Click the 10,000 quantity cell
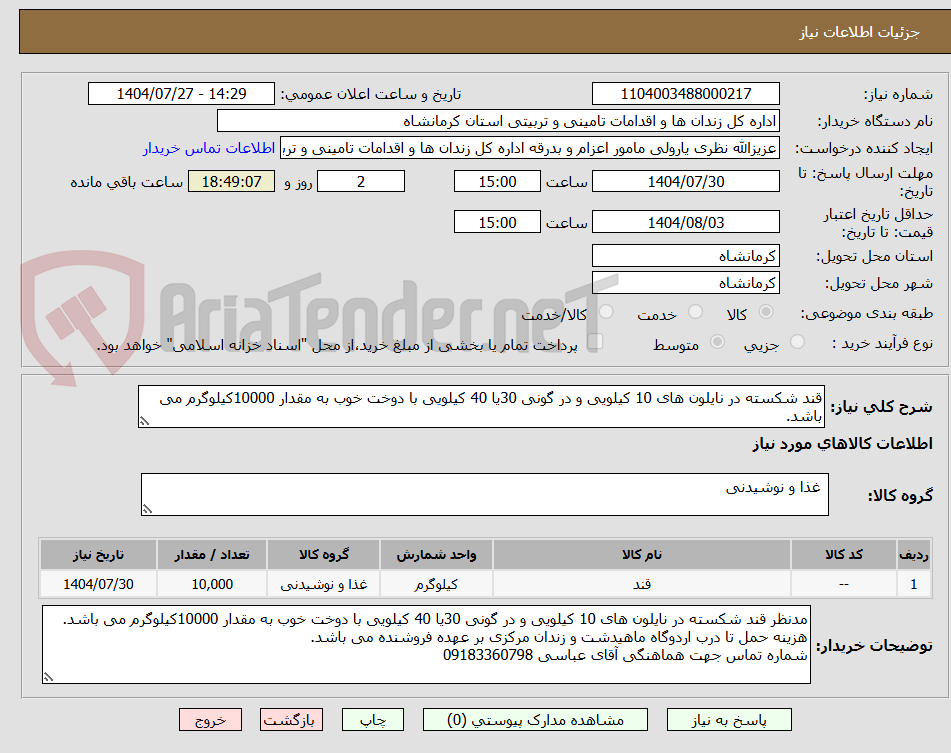Image resolution: width=951 pixels, height=753 pixels. click(212, 584)
